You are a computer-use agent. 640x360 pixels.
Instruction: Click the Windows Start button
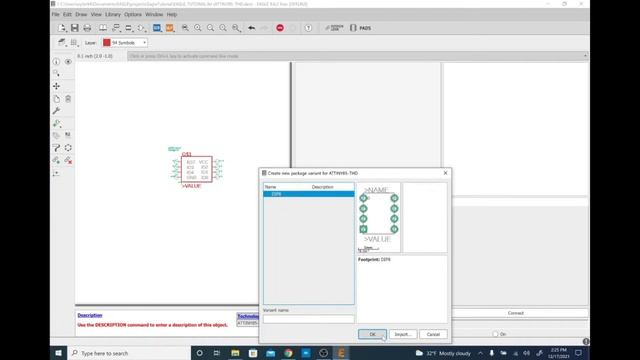coord(58,353)
